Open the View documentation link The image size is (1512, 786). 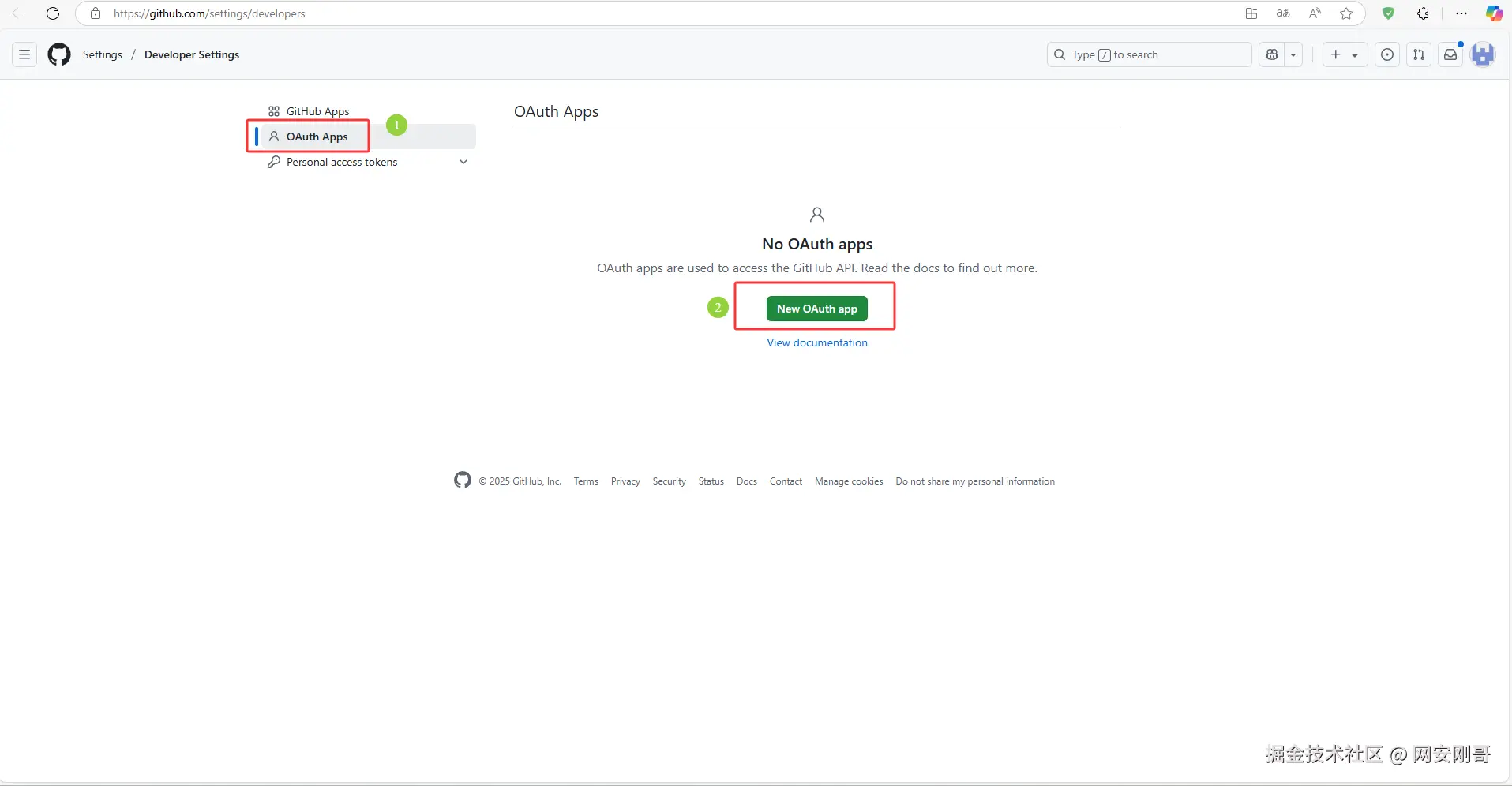click(x=817, y=342)
